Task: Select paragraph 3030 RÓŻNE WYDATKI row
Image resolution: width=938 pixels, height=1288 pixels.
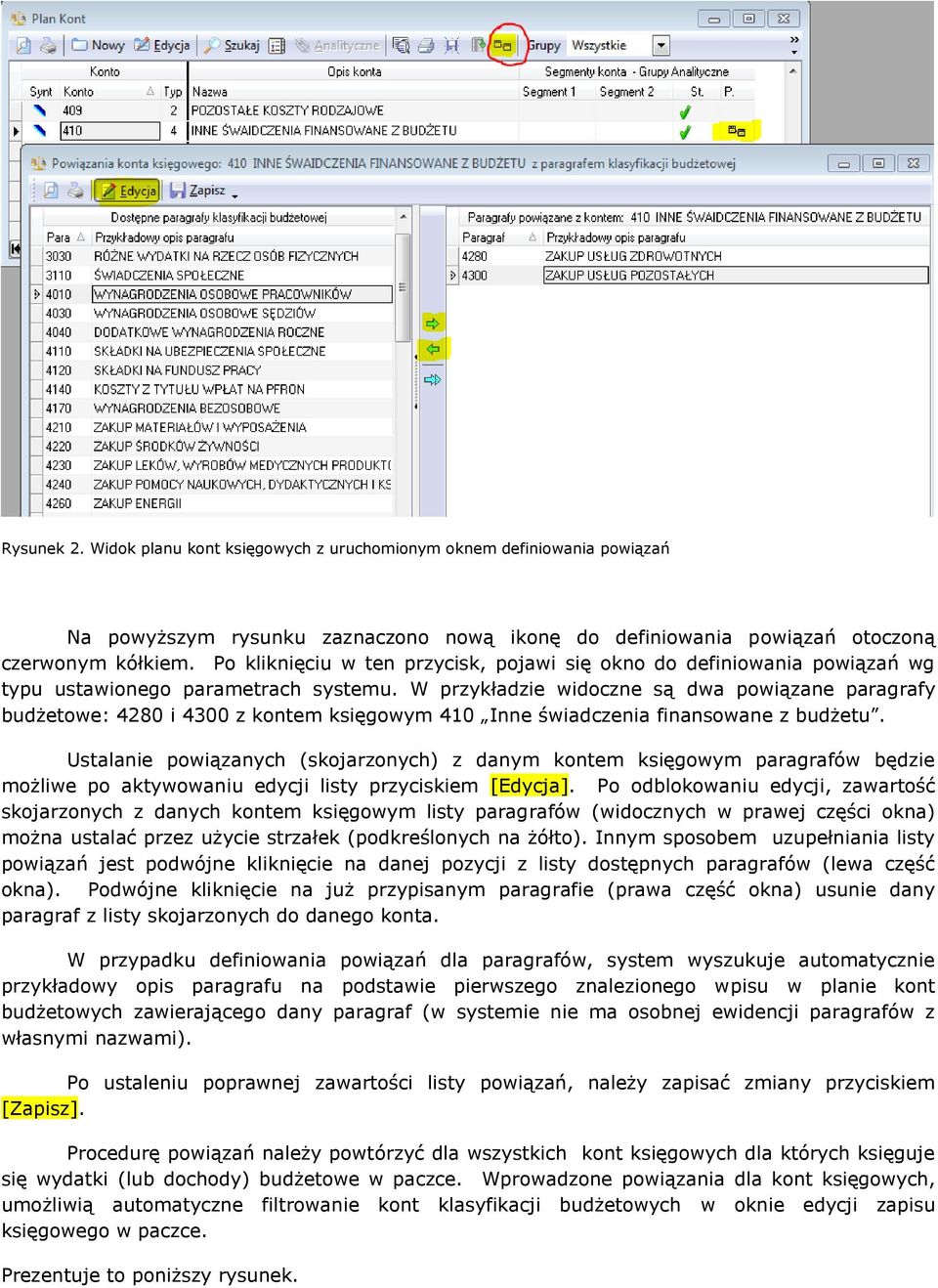Action: pyautogui.click(x=218, y=256)
